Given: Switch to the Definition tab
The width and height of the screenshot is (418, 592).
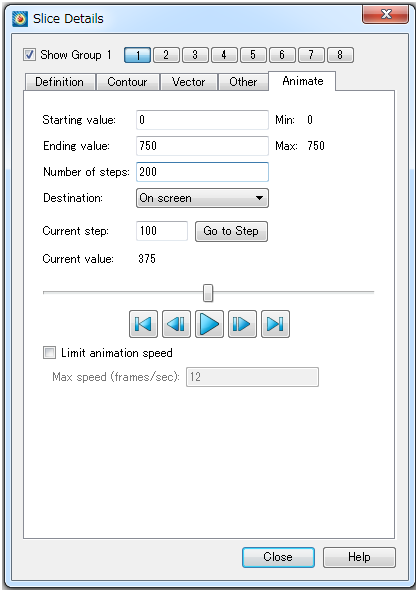Looking at the screenshot, I should pos(59,82).
